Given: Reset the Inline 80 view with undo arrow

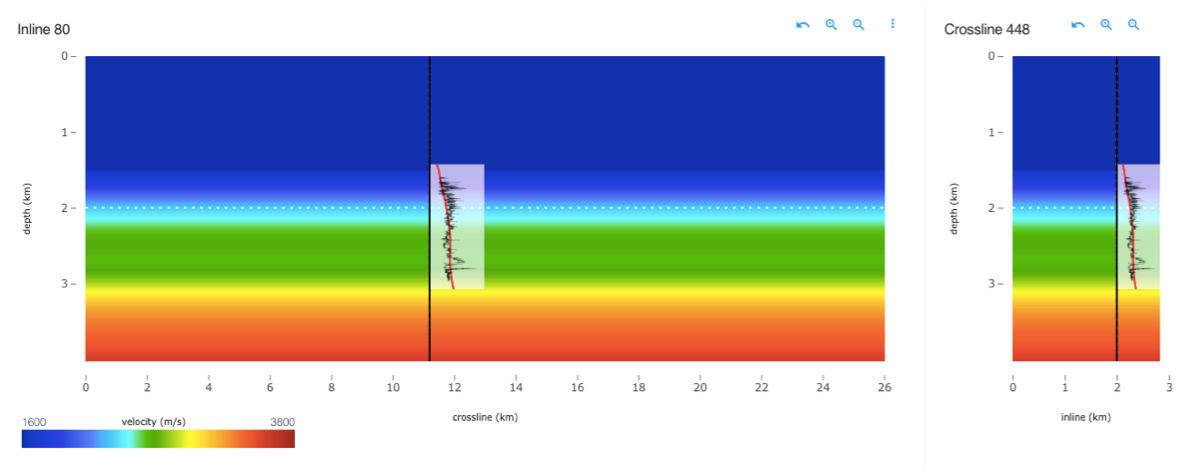Looking at the screenshot, I should pos(802,25).
